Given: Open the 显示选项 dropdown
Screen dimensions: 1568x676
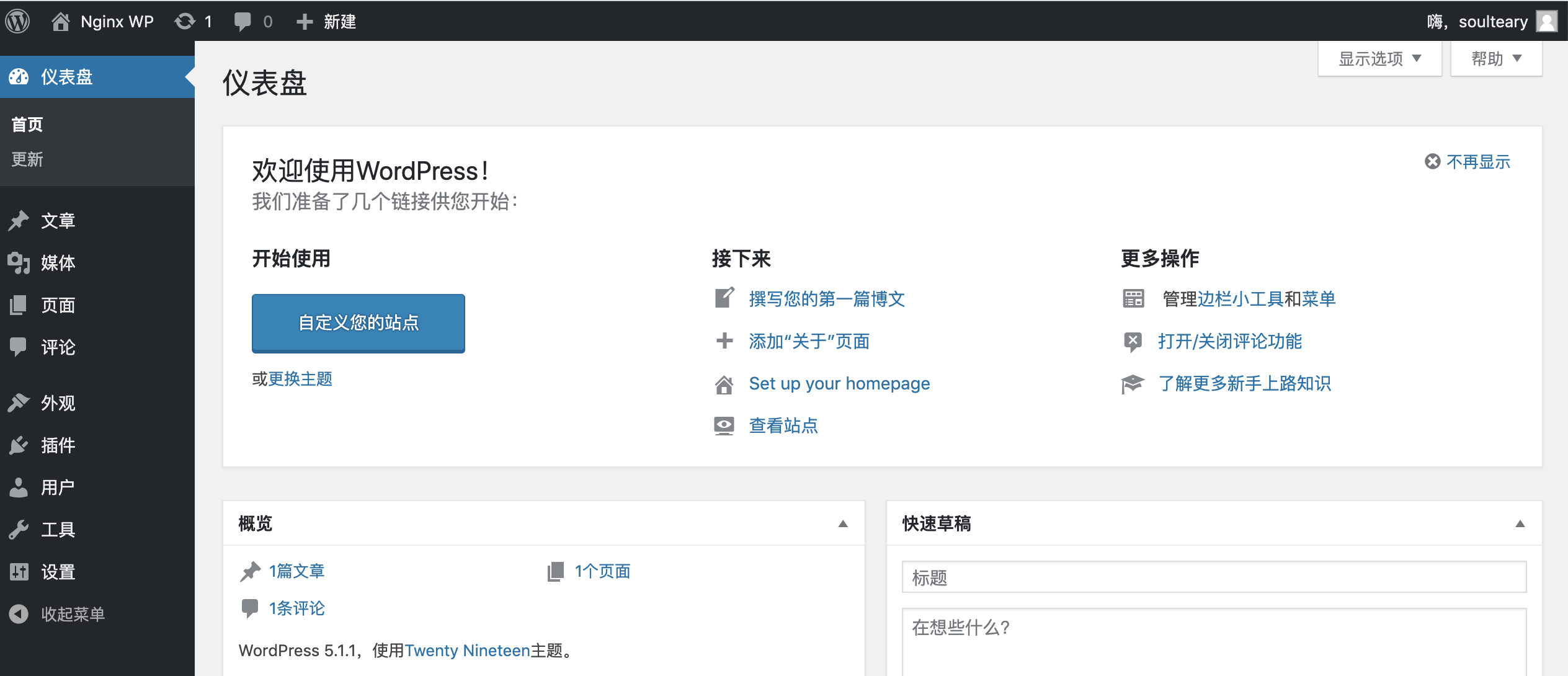Looking at the screenshot, I should click(x=1379, y=58).
